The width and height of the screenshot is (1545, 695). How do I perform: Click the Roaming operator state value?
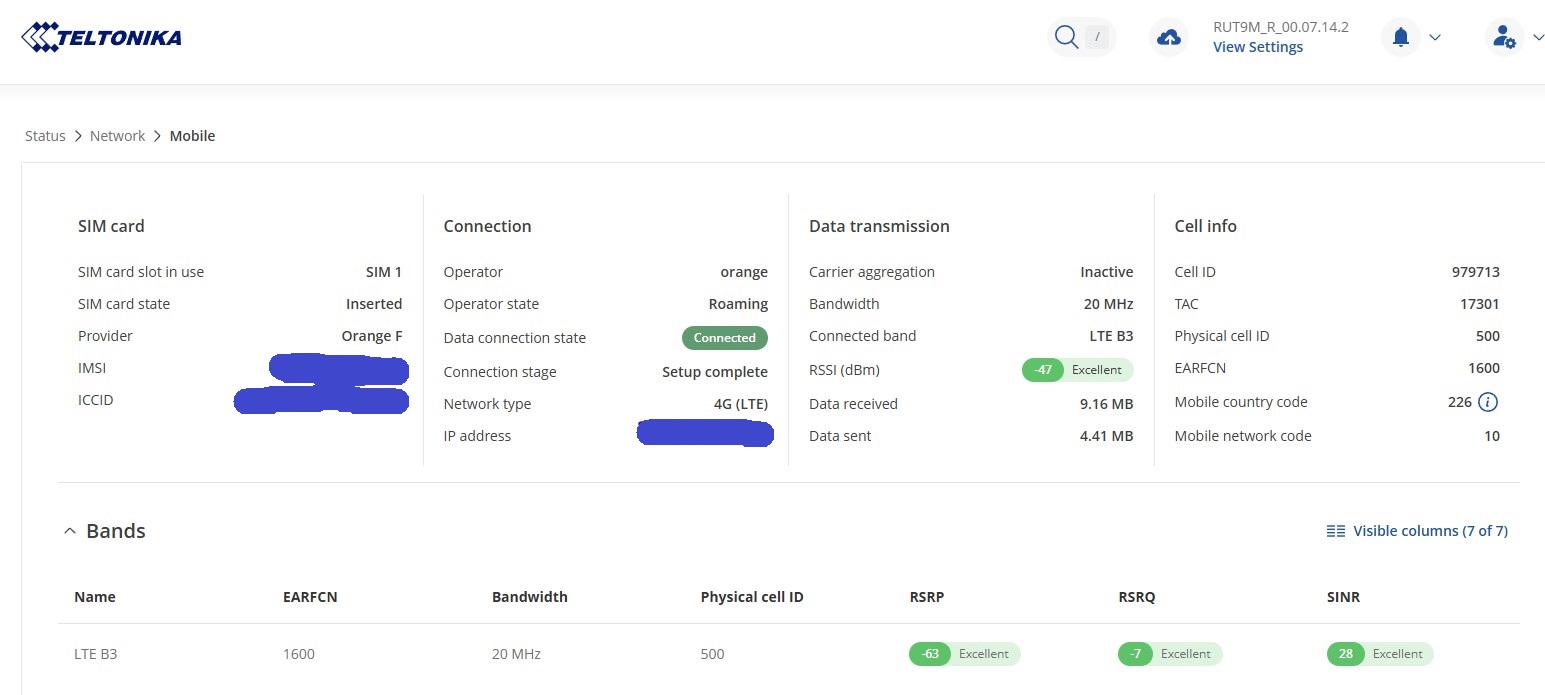[x=738, y=304]
